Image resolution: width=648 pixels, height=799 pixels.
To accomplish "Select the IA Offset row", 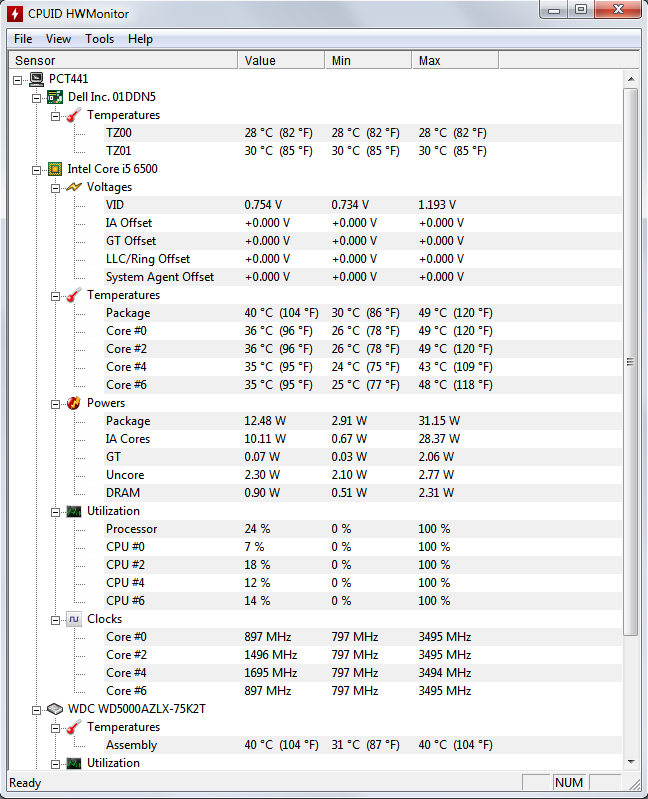I will pos(363,223).
